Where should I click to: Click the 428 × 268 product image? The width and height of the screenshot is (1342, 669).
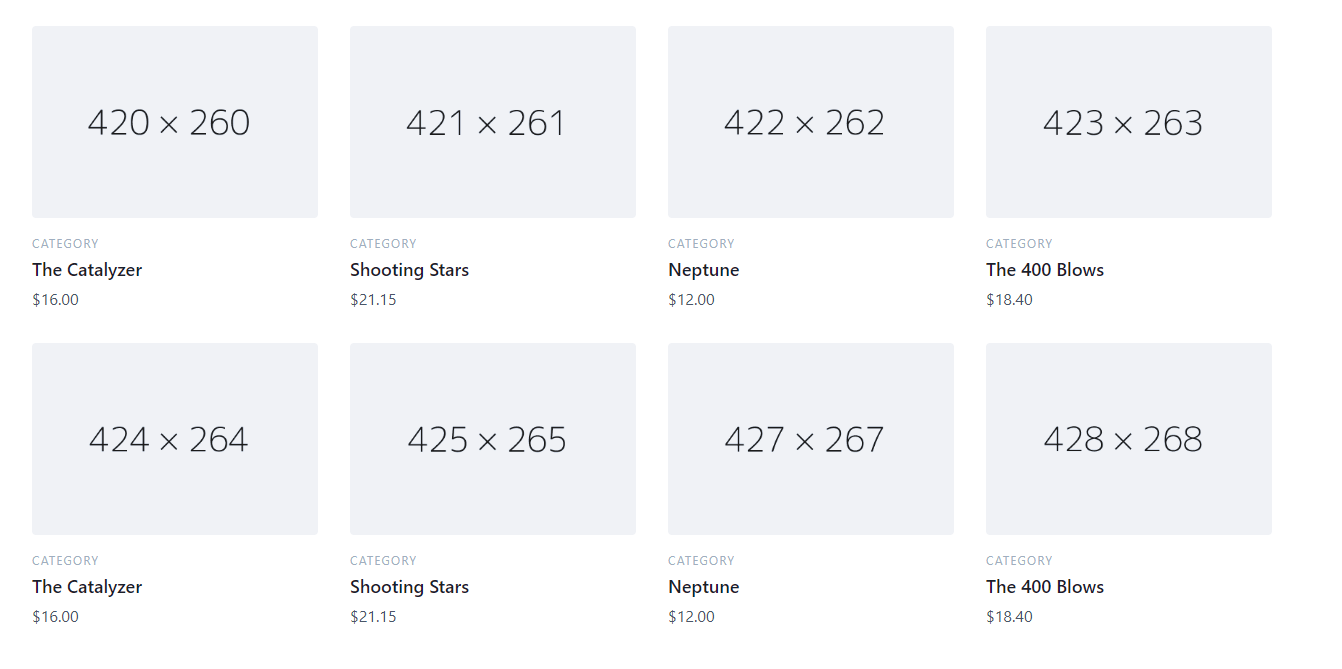[1129, 439]
